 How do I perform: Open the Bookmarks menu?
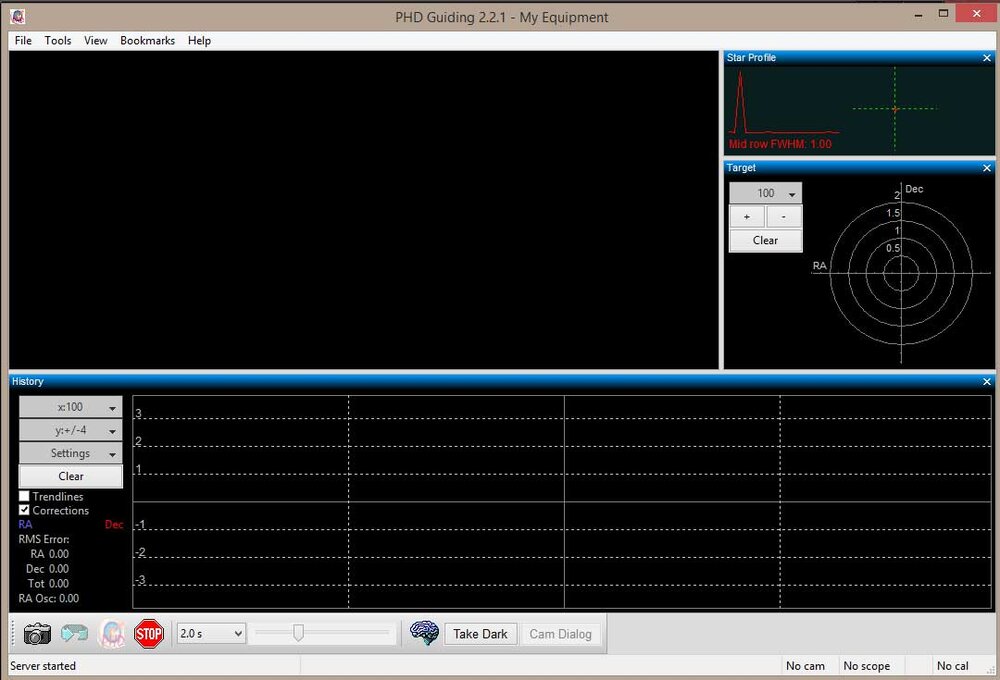tap(147, 41)
